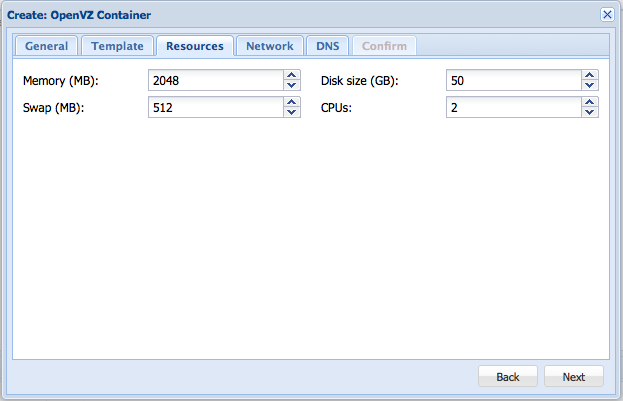The image size is (623, 401).
Task: Click the Create: OpenVZ Container title
Action: pyautogui.click(x=79, y=15)
